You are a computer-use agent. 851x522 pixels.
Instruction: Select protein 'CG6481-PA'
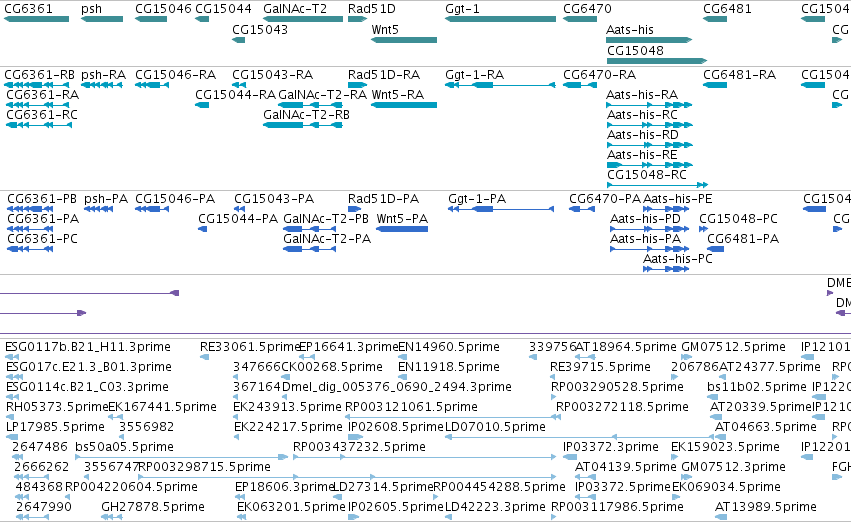[743, 239]
